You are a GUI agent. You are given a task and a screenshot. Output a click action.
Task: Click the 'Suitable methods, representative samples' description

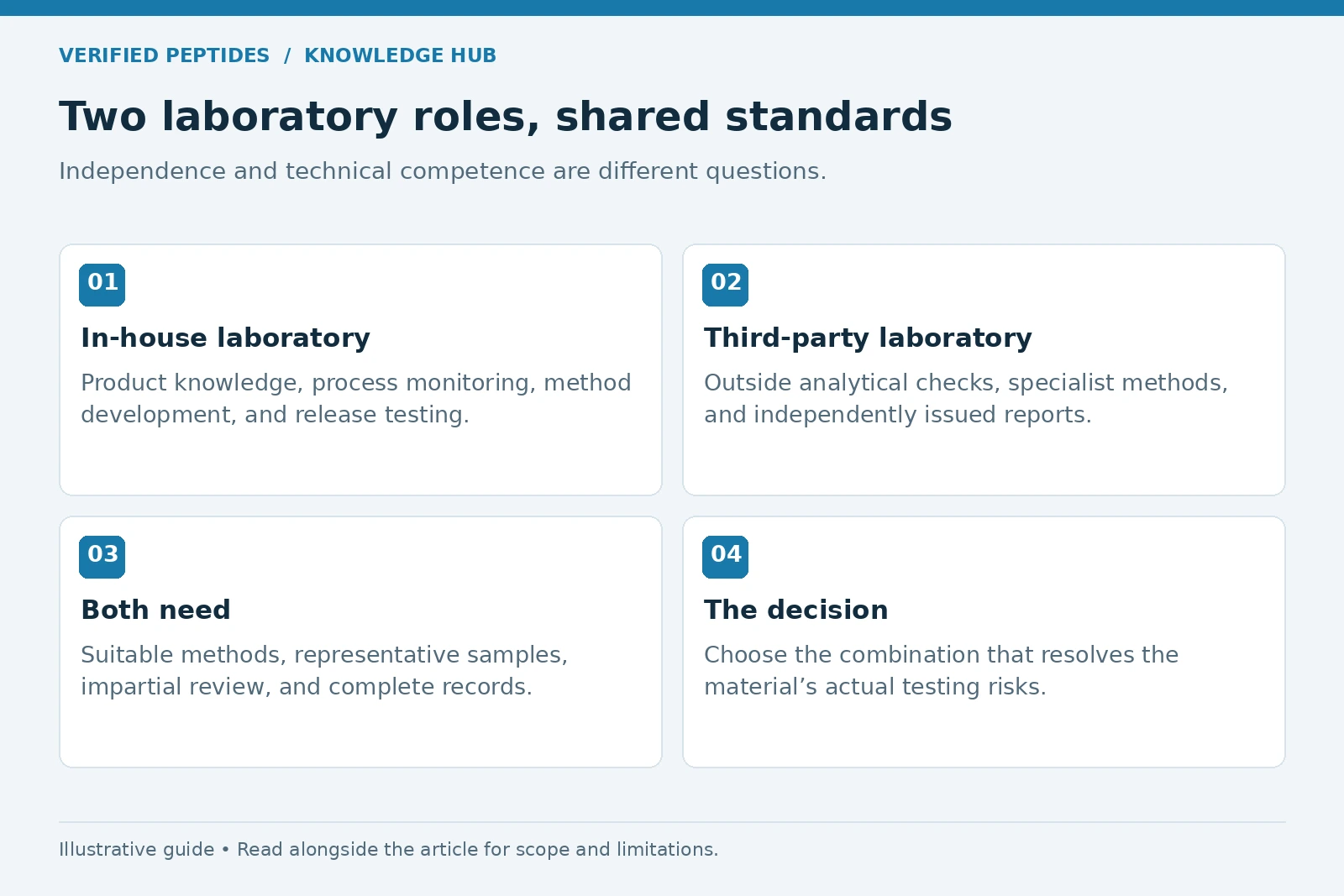[x=324, y=671]
